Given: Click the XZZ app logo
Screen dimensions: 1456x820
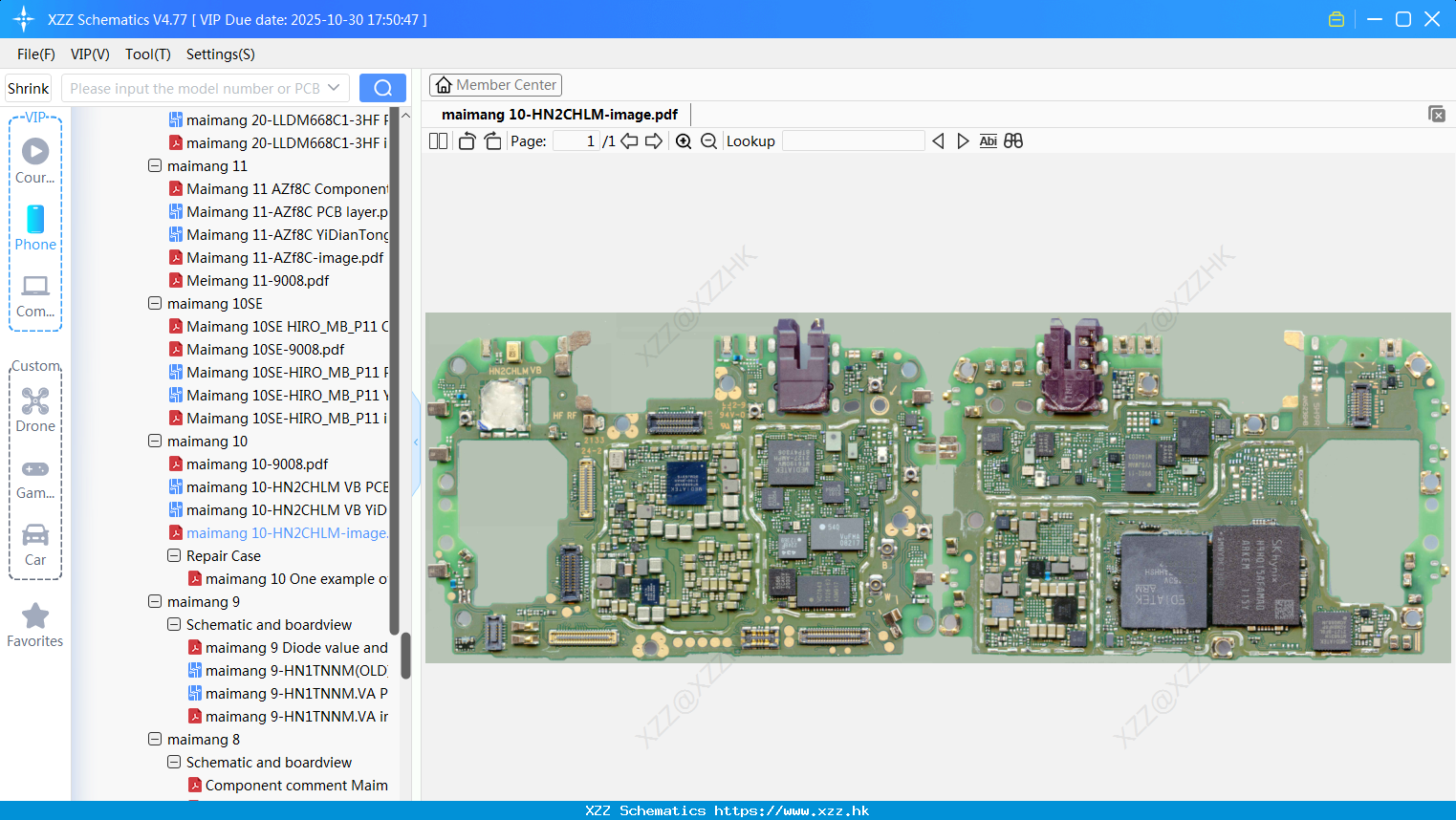Looking at the screenshot, I should click(24, 19).
